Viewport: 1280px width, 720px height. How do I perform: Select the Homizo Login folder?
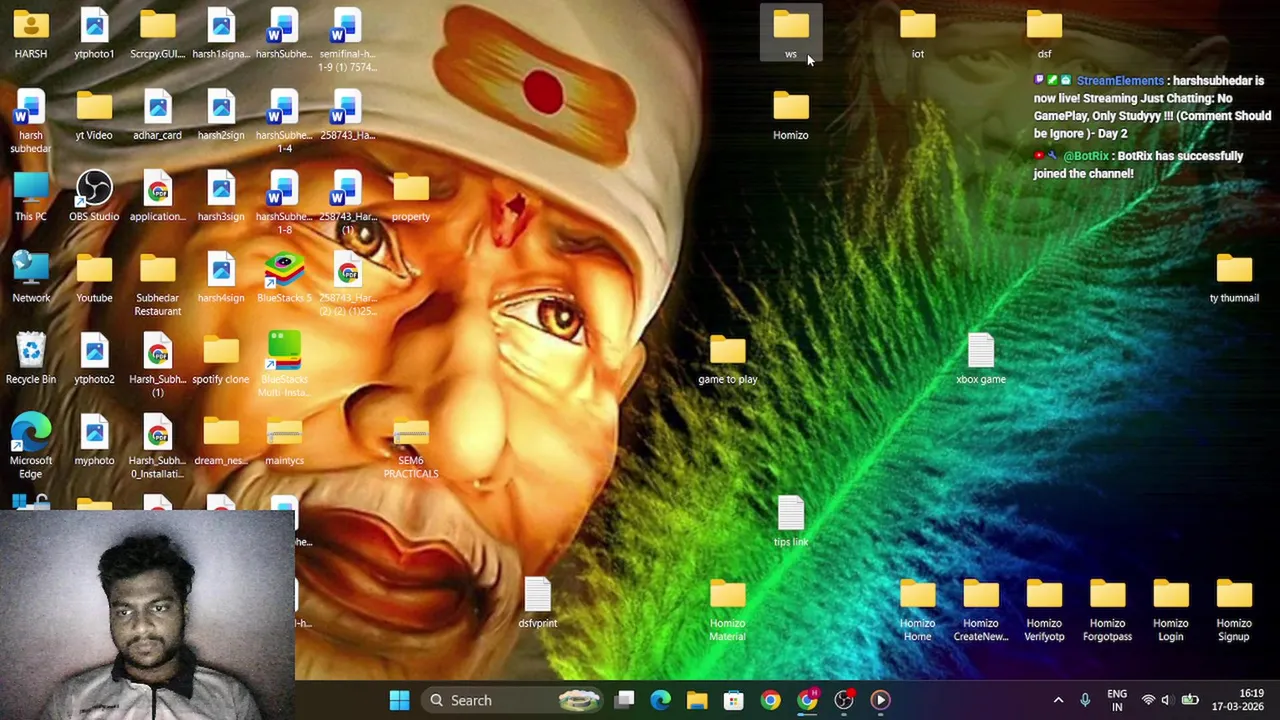click(x=1171, y=610)
